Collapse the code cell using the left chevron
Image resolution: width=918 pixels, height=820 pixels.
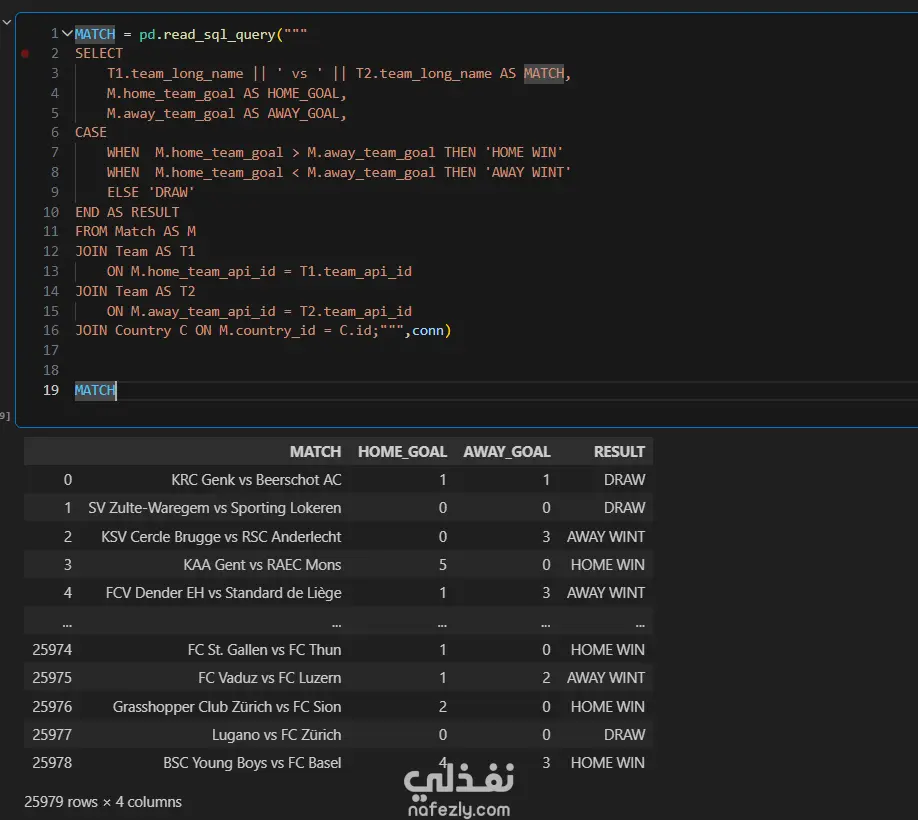7,22
